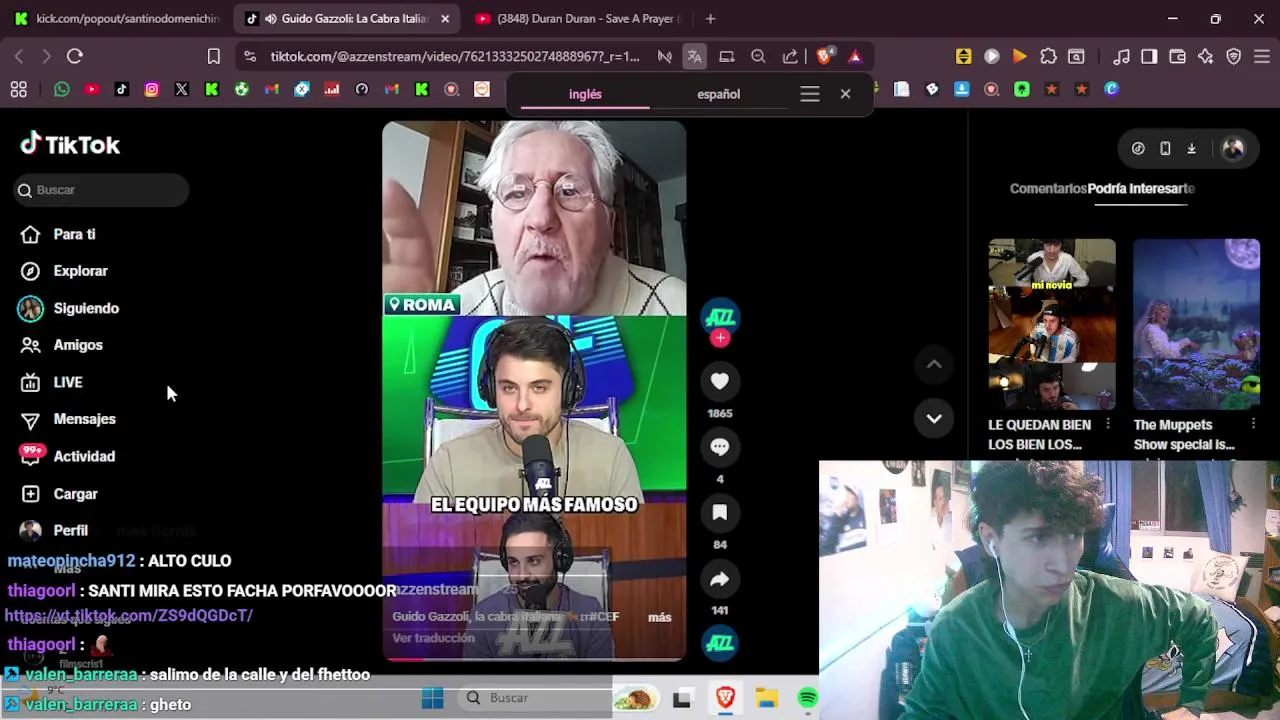Reload the page
This screenshot has height=720, width=1280.
pos(75,56)
